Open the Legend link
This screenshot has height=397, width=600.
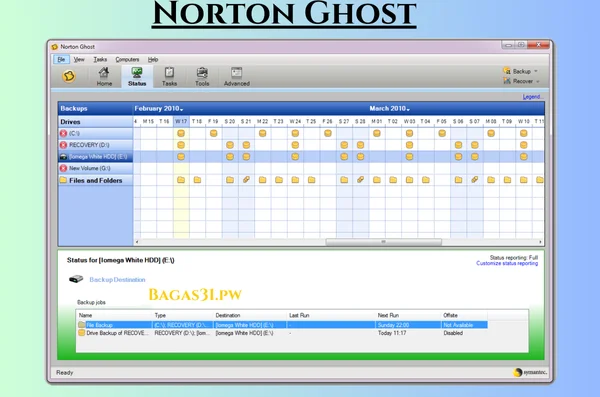[532, 97]
